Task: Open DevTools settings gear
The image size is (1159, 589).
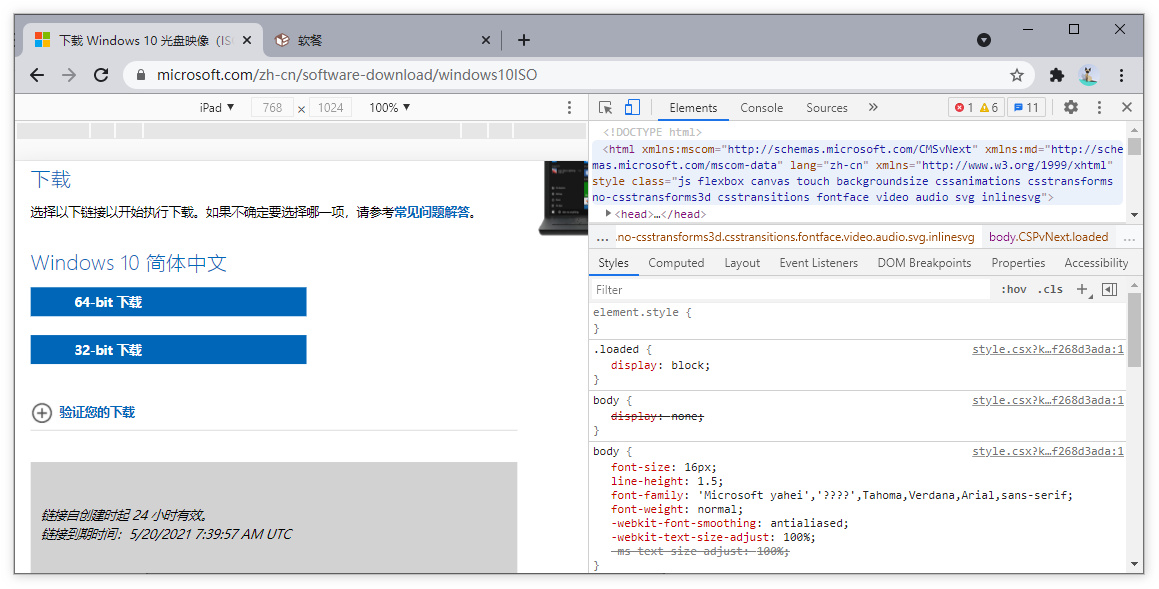Action: [x=1070, y=107]
